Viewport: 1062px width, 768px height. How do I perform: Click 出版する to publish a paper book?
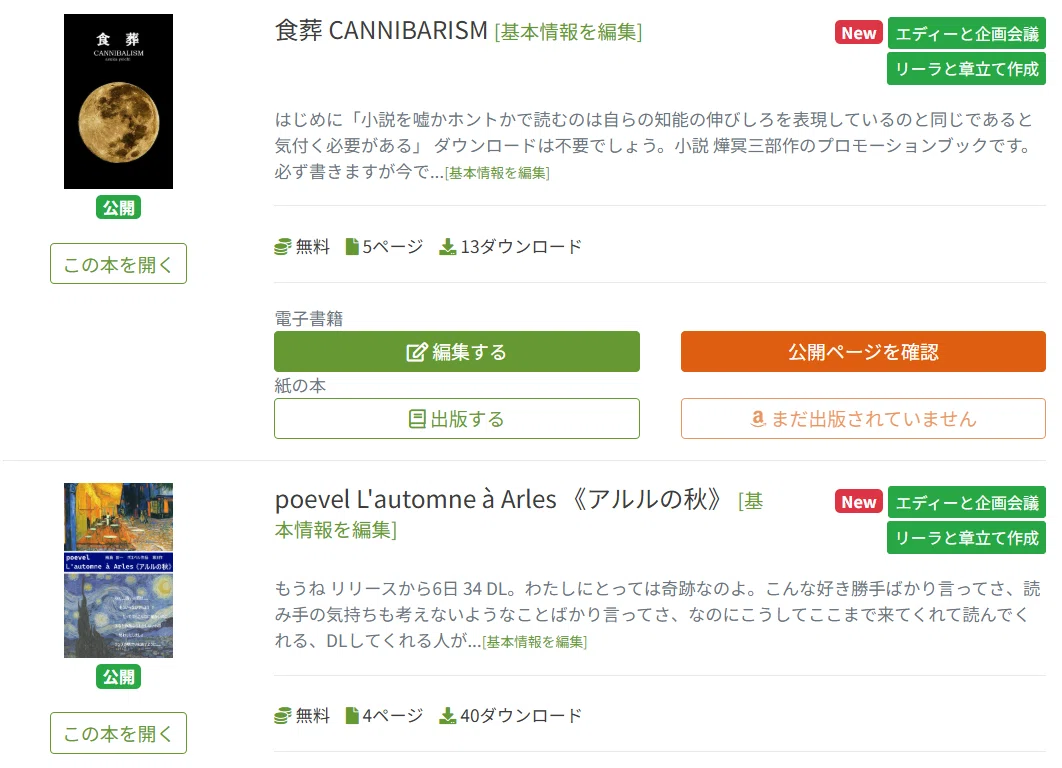click(x=456, y=419)
